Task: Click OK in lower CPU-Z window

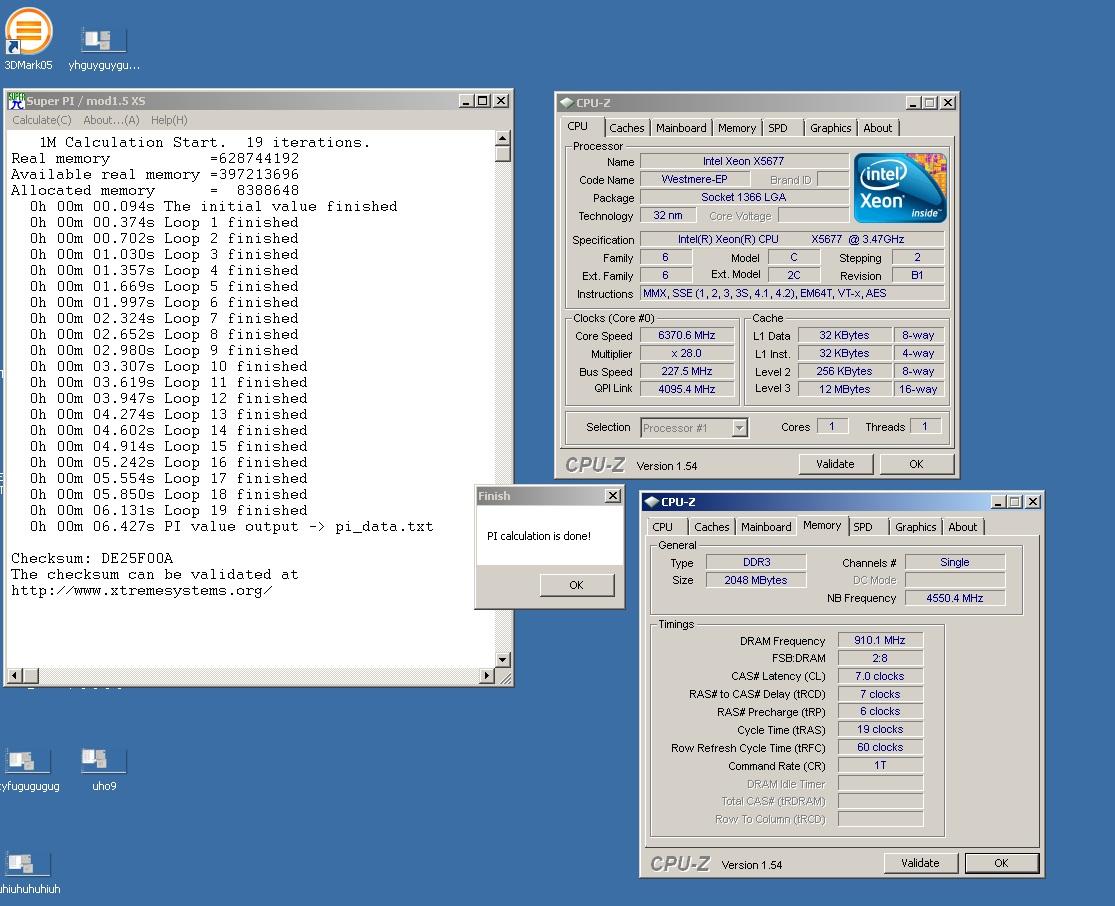Action: (x=1001, y=863)
